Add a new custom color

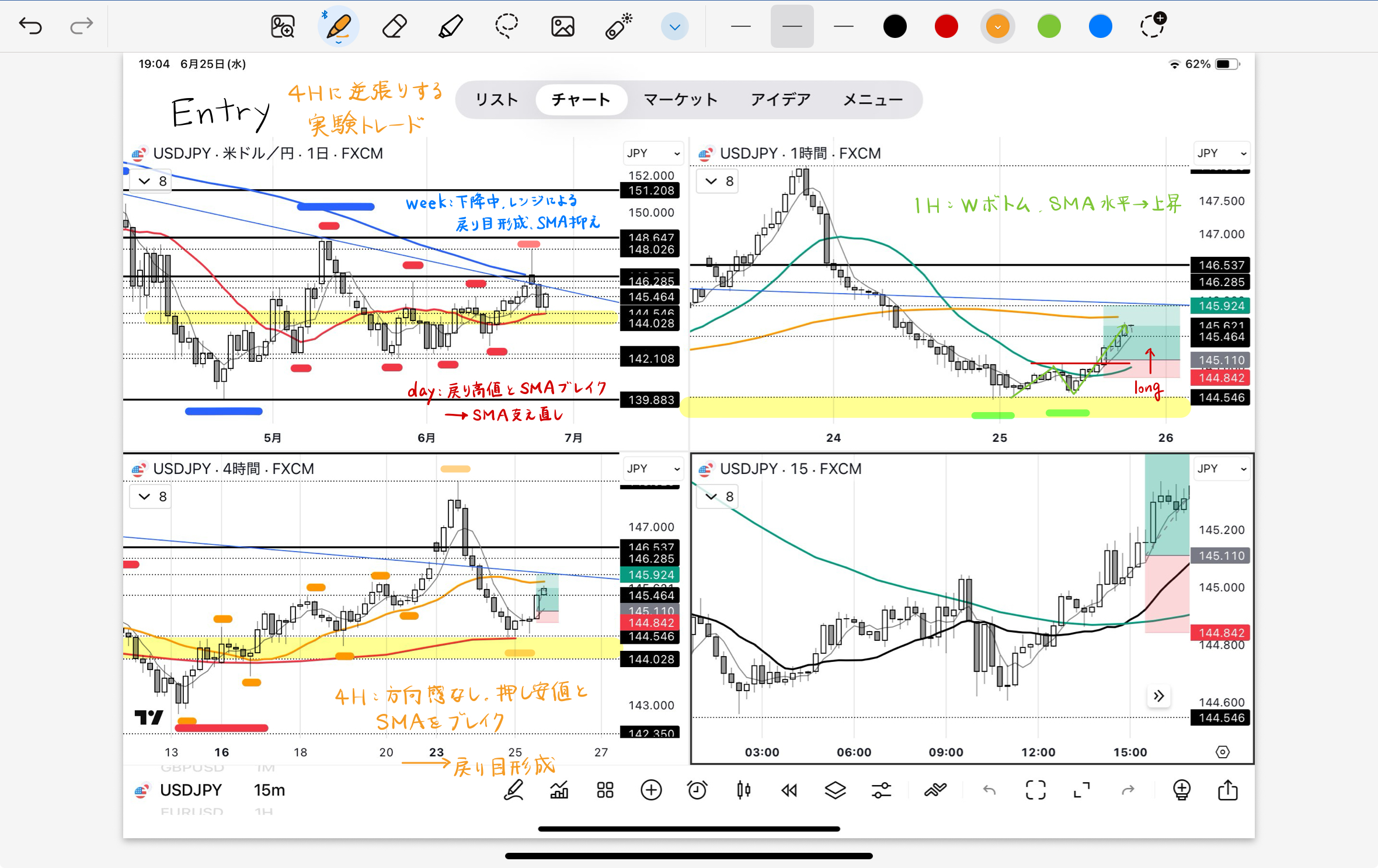[1153, 25]
